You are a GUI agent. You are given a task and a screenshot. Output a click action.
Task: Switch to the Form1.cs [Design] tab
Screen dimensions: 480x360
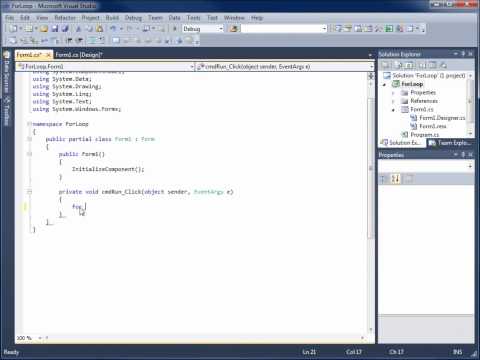(79, 55)
